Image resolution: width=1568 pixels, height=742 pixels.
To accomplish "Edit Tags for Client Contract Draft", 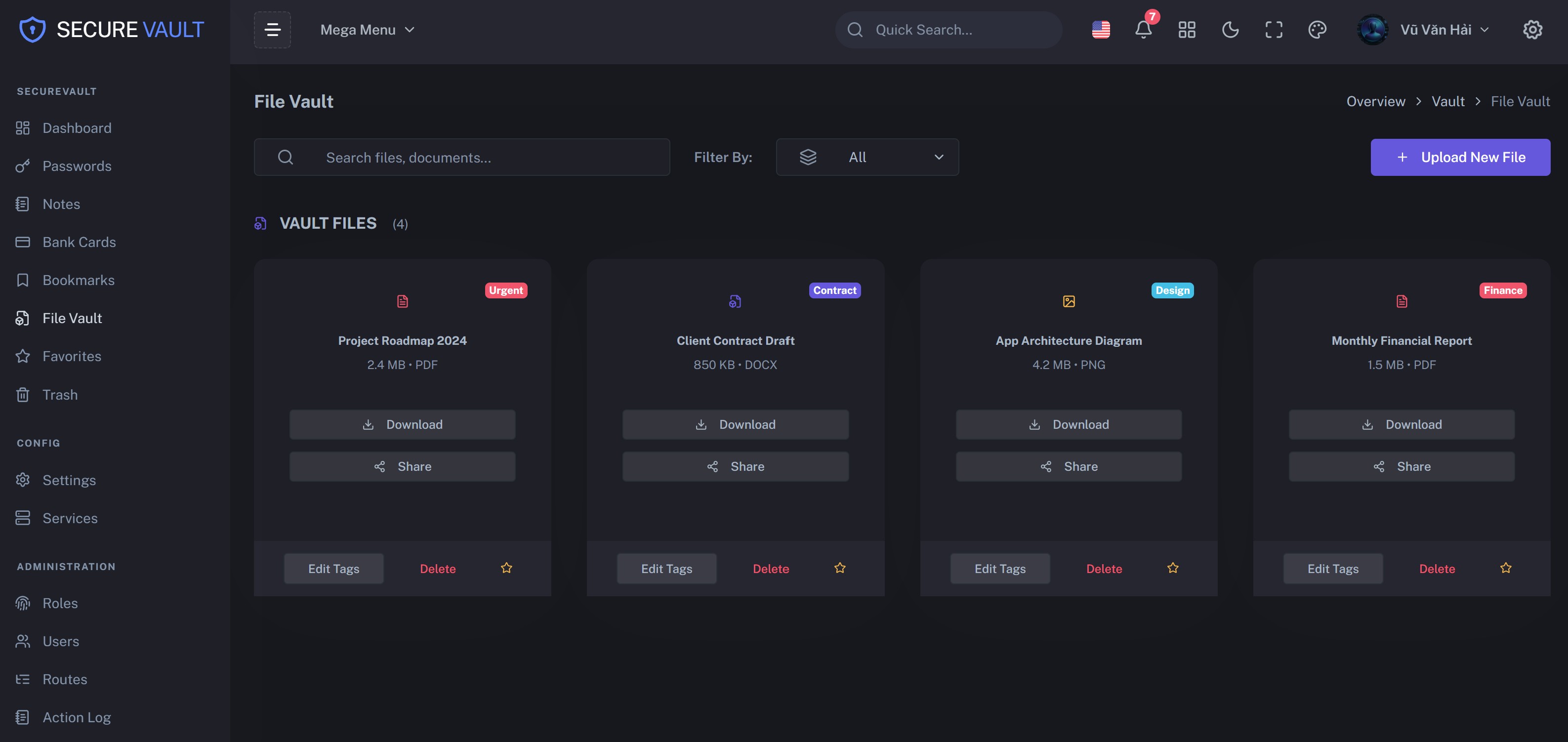I will (x=666, y=569).
